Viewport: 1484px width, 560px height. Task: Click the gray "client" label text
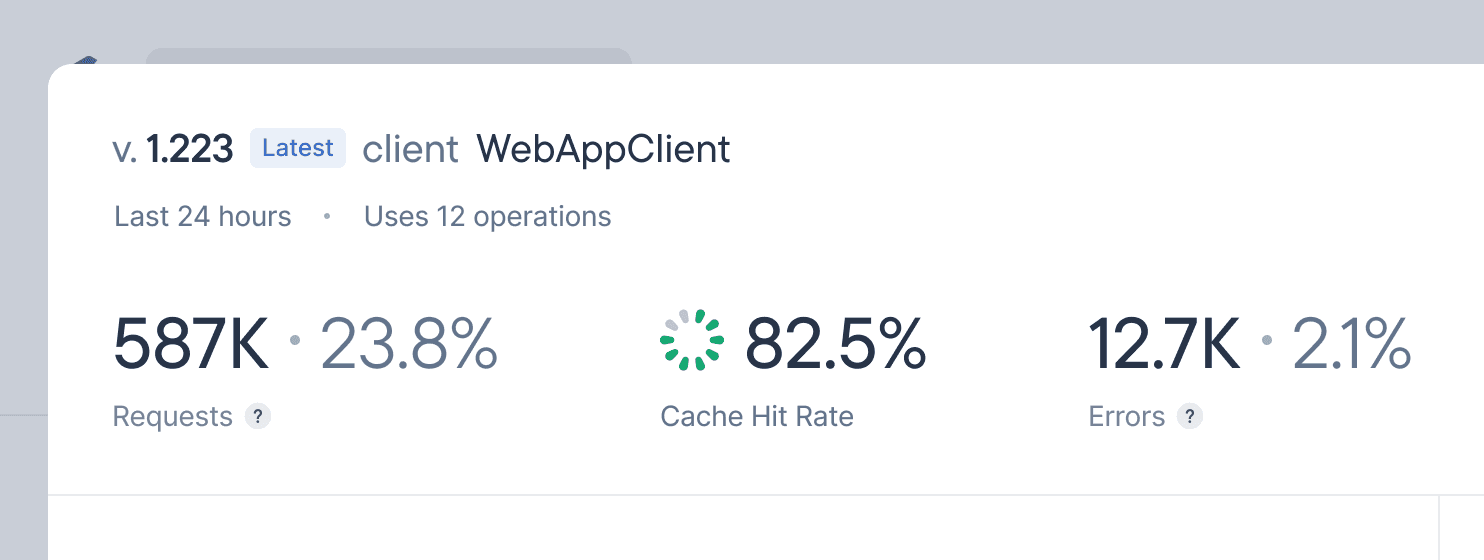click(x=410, y=150)
